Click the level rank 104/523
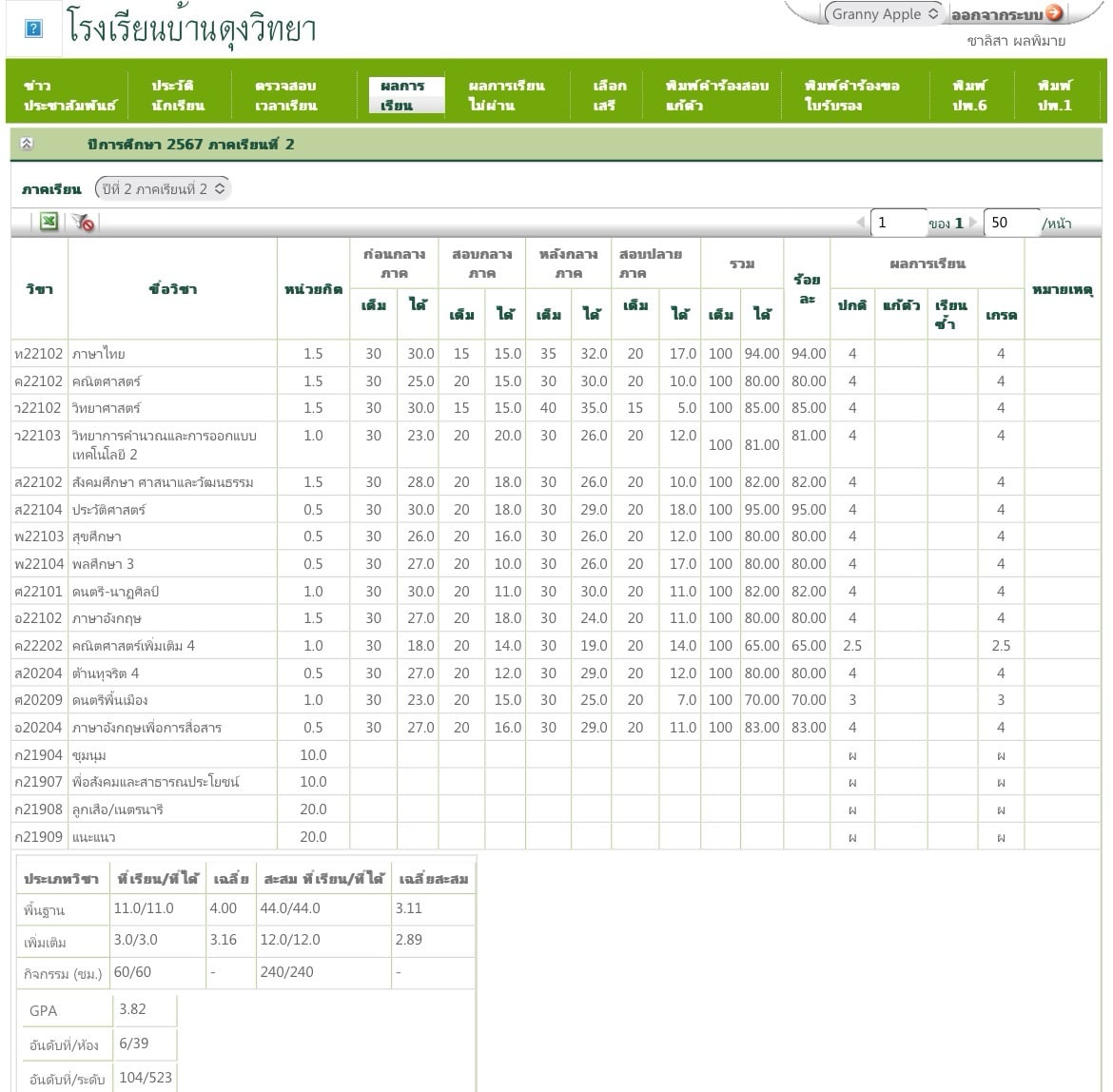This screenshot has height=1092, width=1113. 146,1077
